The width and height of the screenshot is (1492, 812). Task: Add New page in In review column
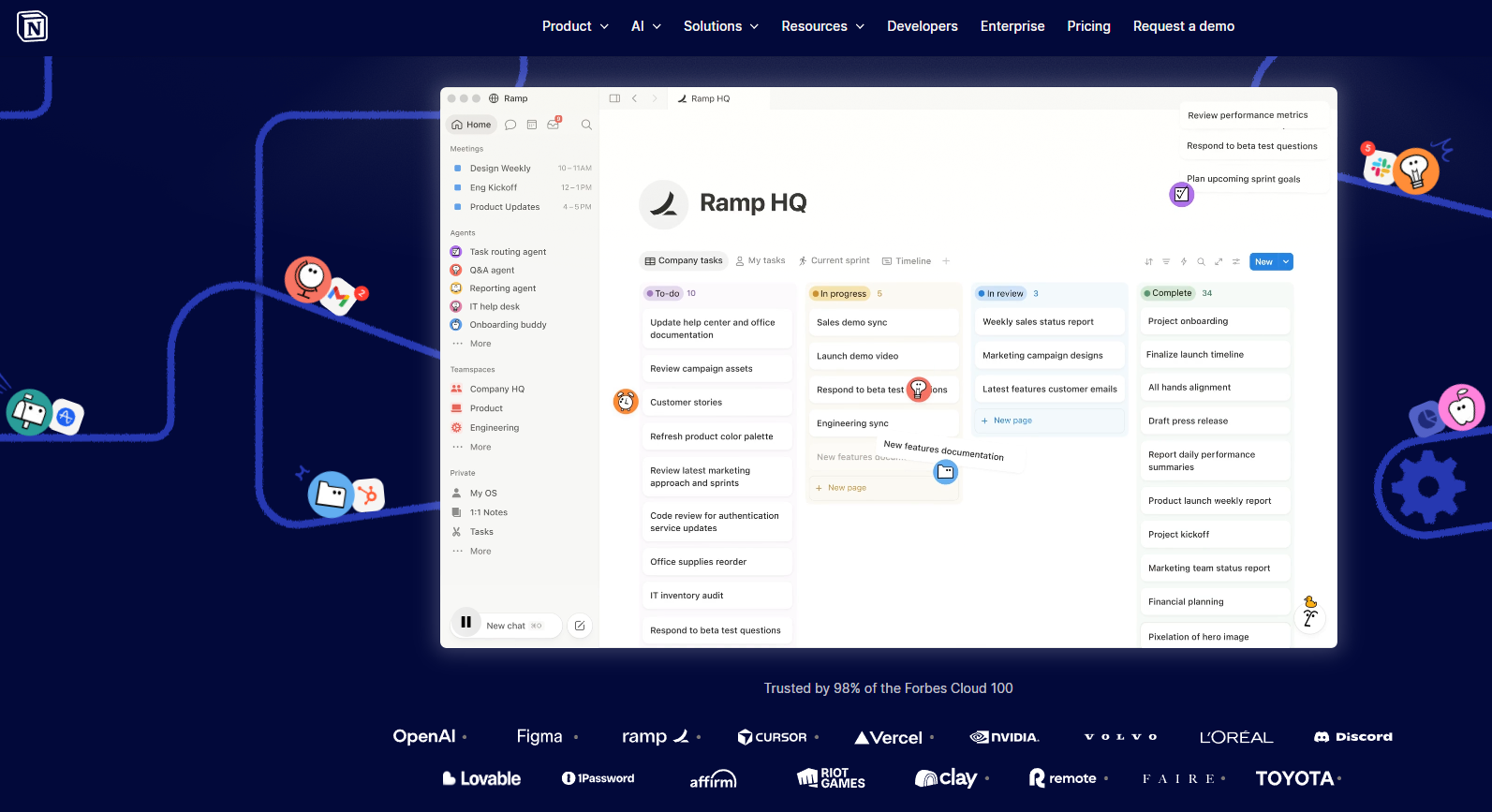point(1050,421)
